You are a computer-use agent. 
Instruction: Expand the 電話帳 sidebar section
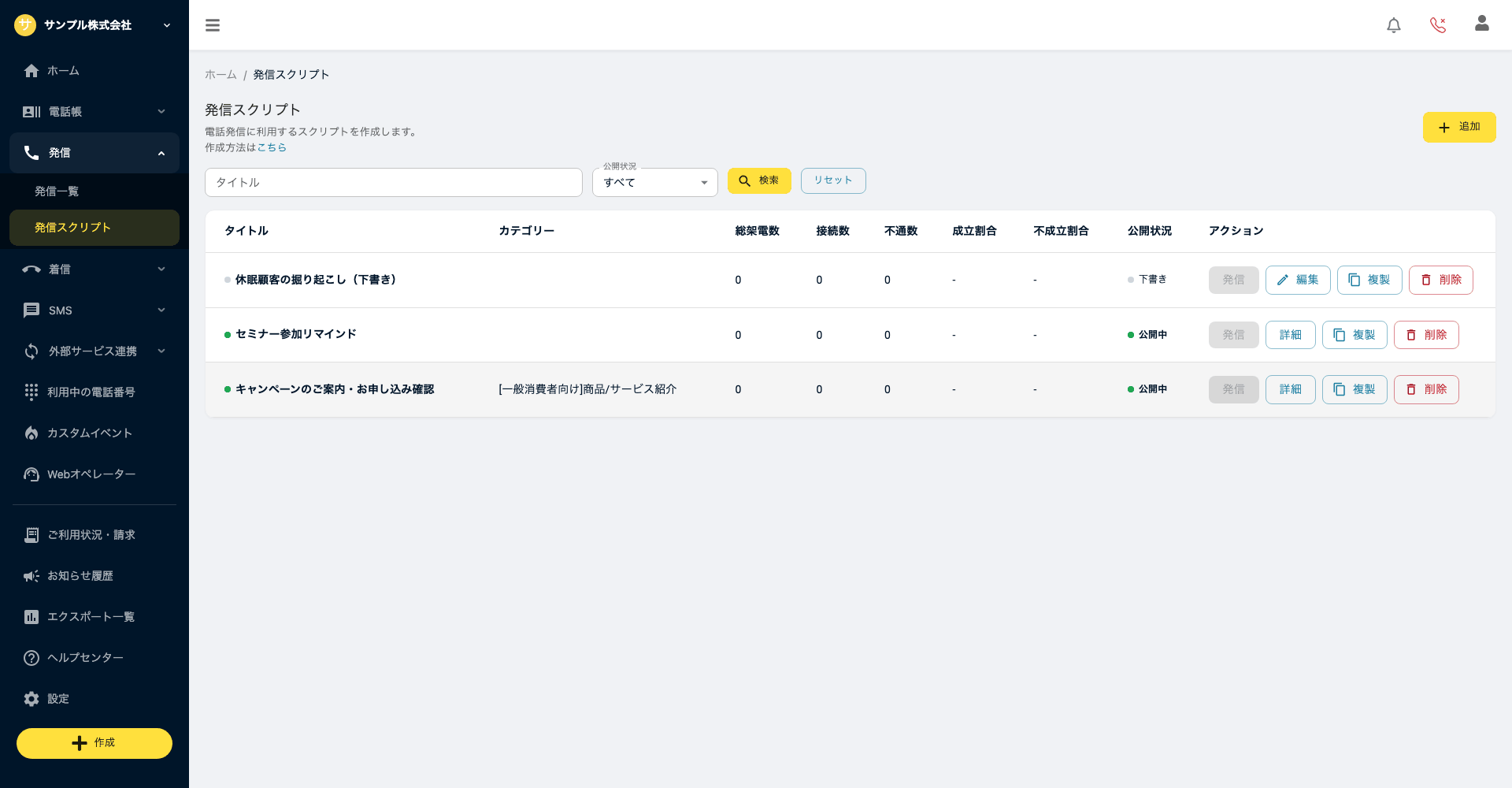[94, 112]
